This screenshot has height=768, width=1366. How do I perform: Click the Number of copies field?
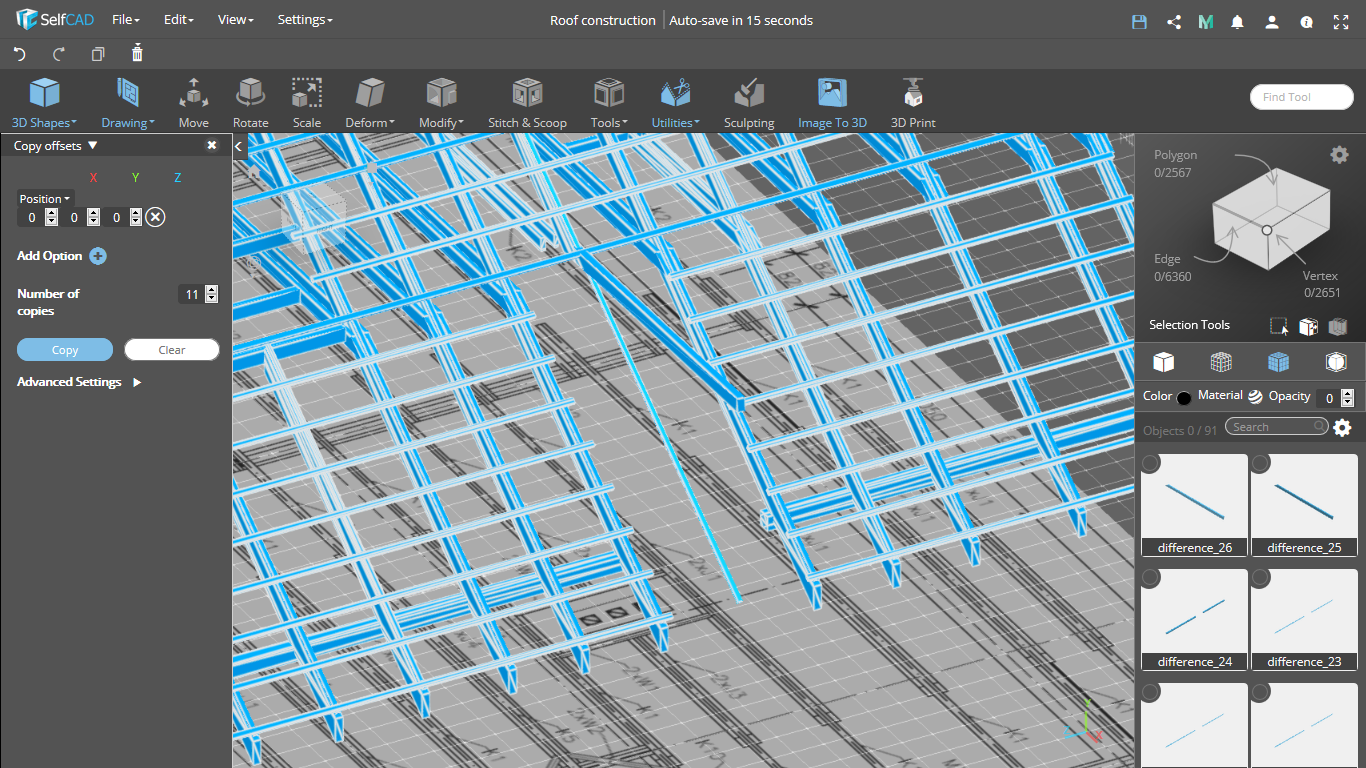click(191, 294)
